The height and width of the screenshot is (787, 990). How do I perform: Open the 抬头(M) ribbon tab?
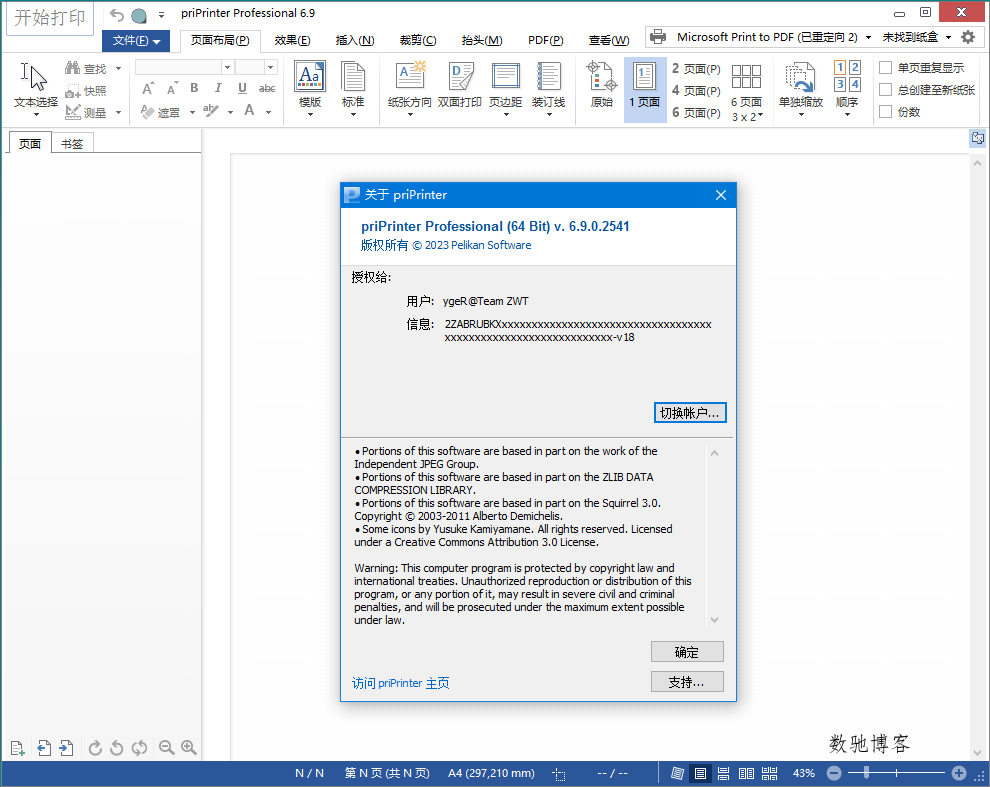(x=482, y=40)
